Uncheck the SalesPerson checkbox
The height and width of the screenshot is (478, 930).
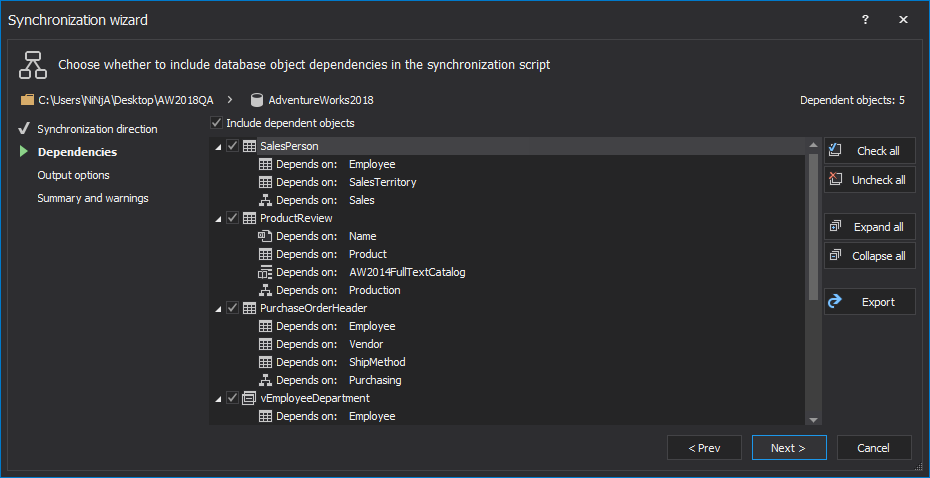click(232, 146)
